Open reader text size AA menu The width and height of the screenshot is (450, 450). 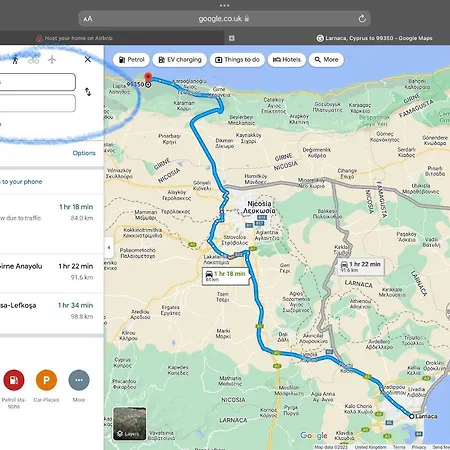coord(88,19)
